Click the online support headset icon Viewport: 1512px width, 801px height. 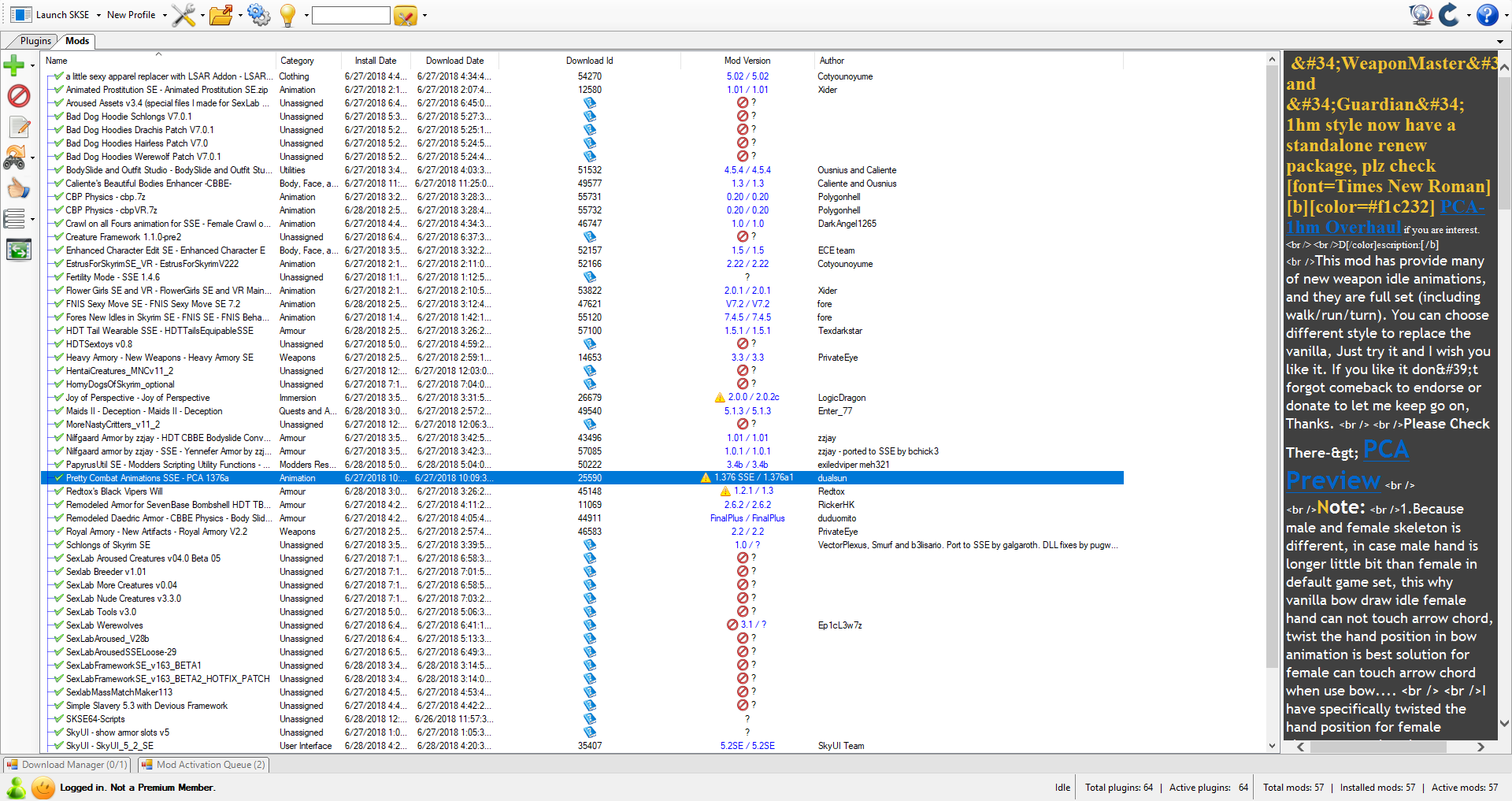pos(1421,15)
